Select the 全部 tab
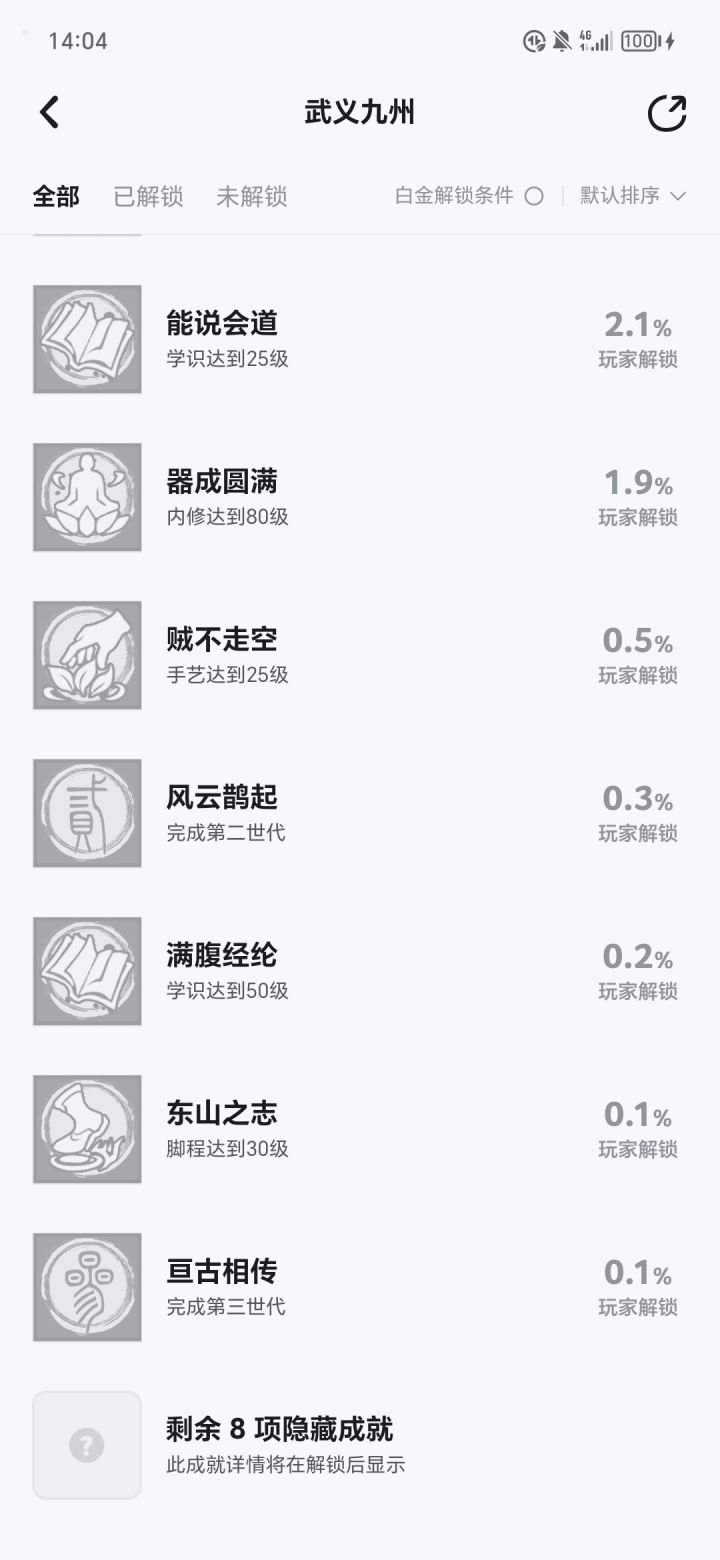Image resolution: width=720 pixels, height=1560 pixels. tap(56, 196)
